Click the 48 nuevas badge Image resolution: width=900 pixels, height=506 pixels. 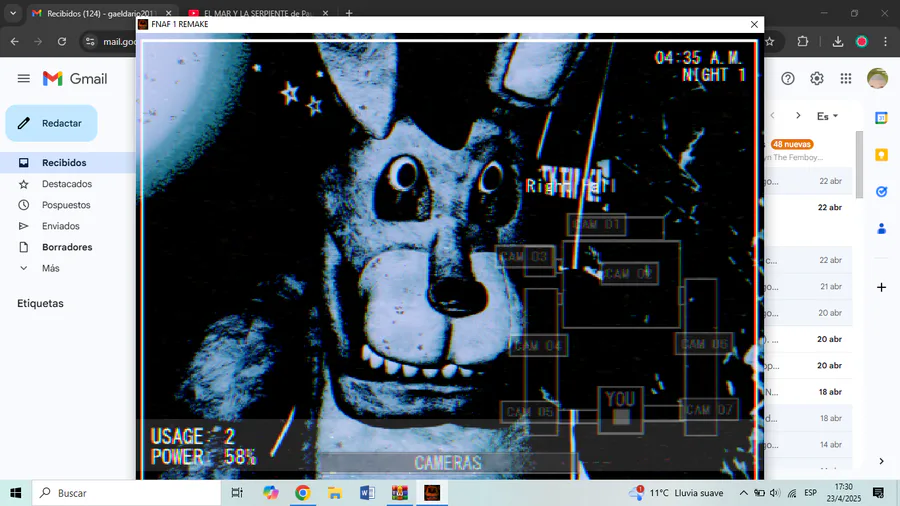click(792, 144)
